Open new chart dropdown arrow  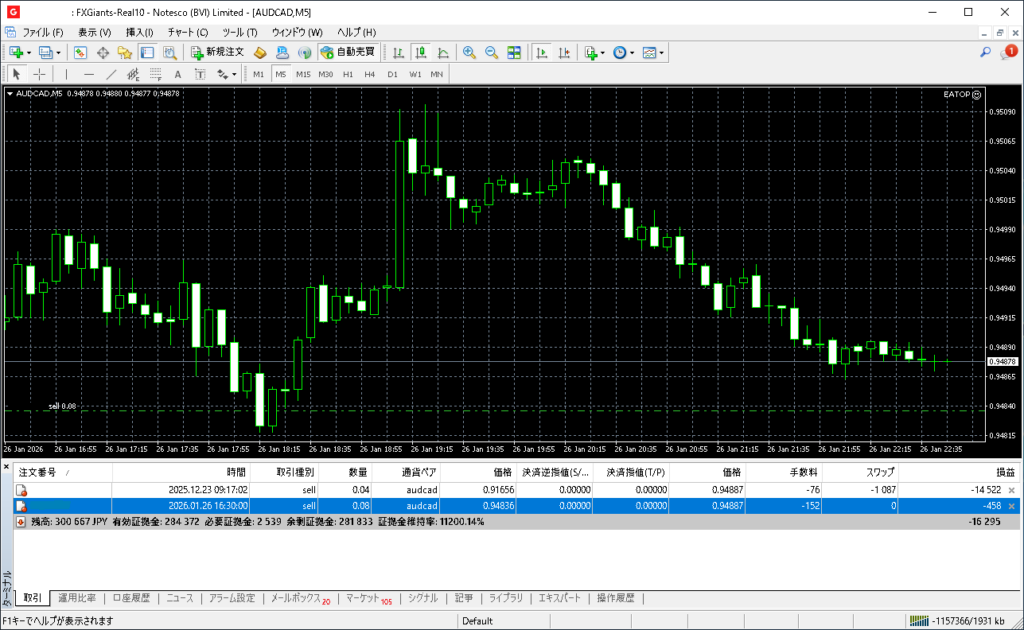coord(29,52)
